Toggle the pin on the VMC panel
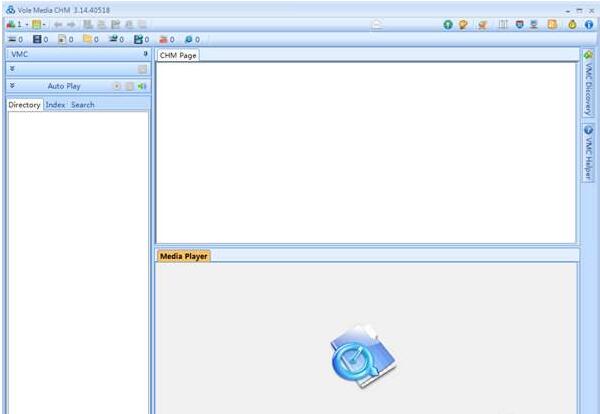Screen dimensions: 600x414 pyautogui.click(x=145, y=54)
